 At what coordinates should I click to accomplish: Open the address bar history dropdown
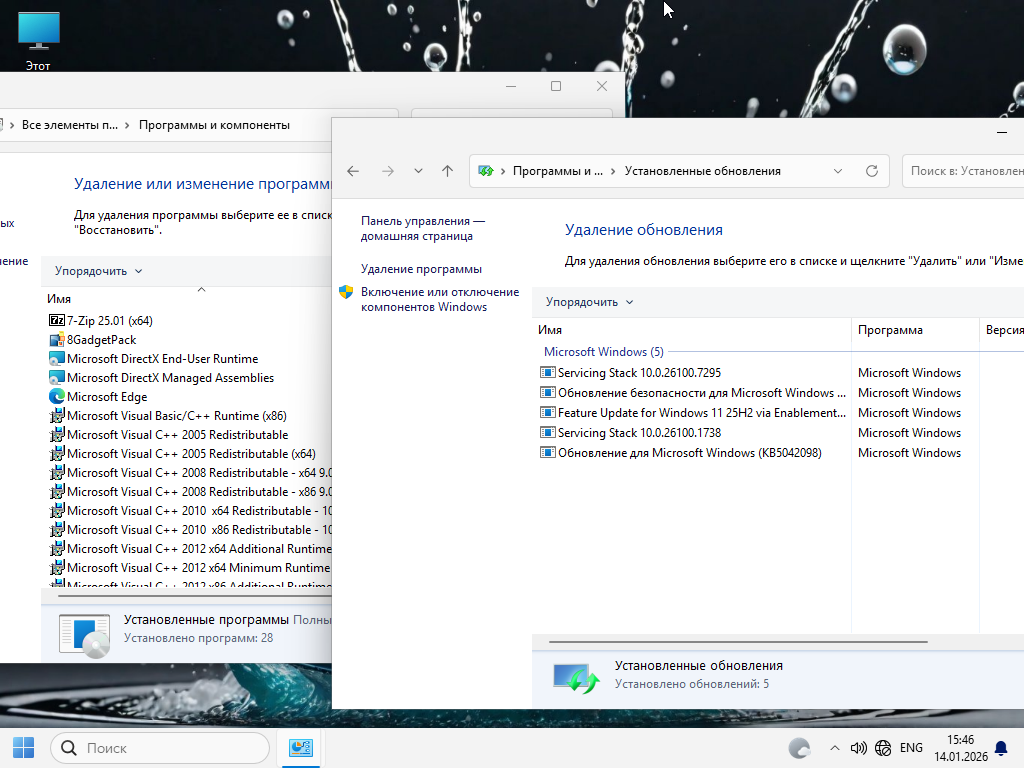pyautogui.click(x=838, y=171)
